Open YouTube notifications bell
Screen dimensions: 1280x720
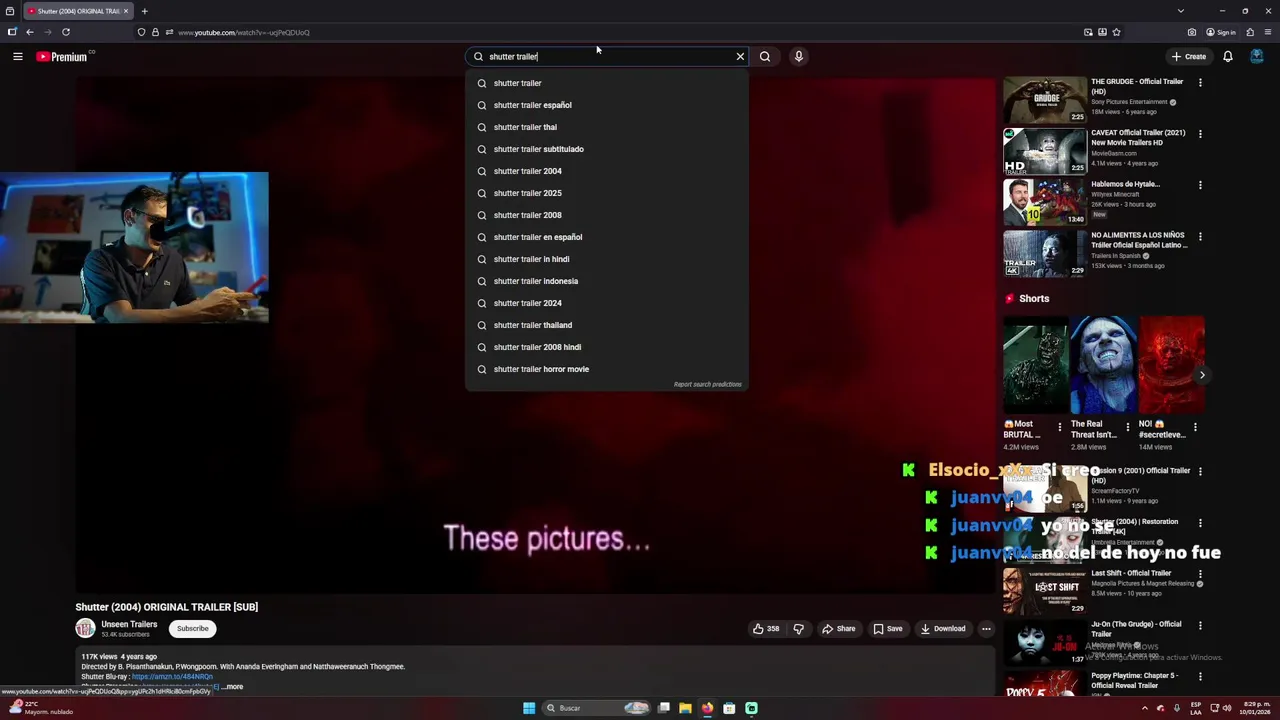[1228, 57]
